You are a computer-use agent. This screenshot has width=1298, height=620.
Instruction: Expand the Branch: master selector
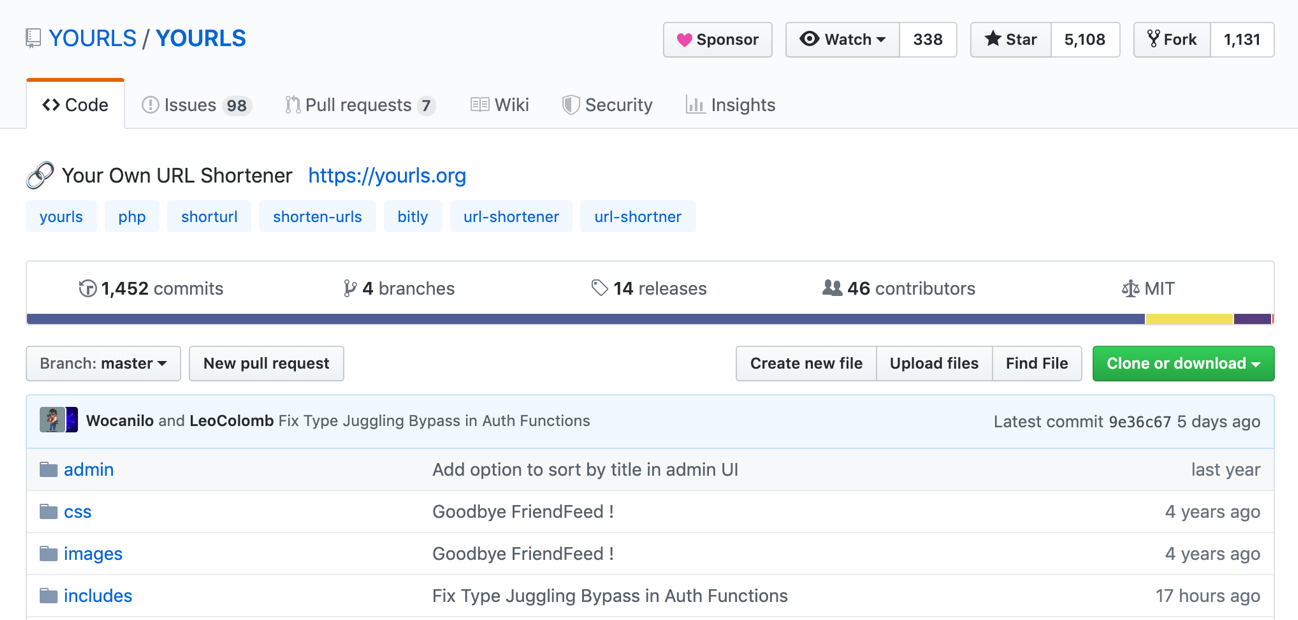point(103,363)
